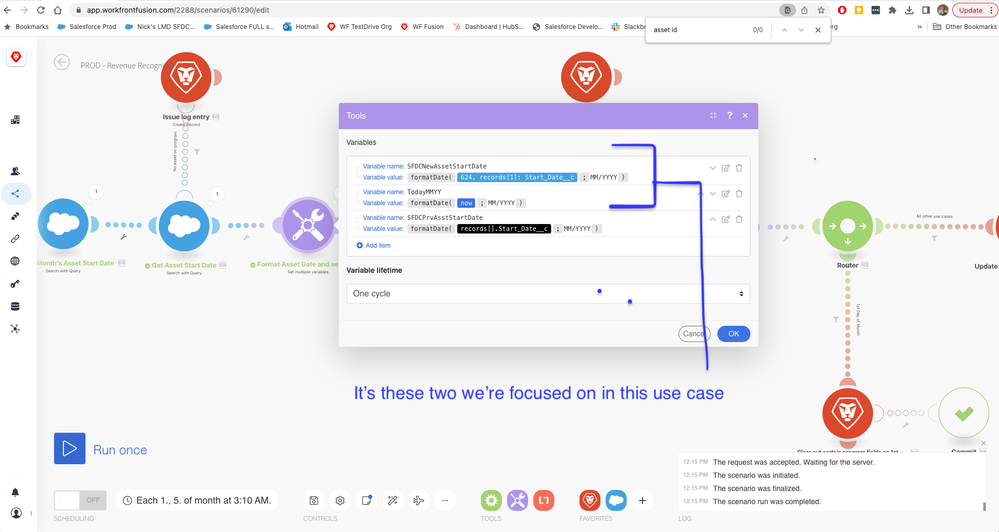
Task: Delete the TodayMMYY variable with trash icon
Action: click(739, 194)
